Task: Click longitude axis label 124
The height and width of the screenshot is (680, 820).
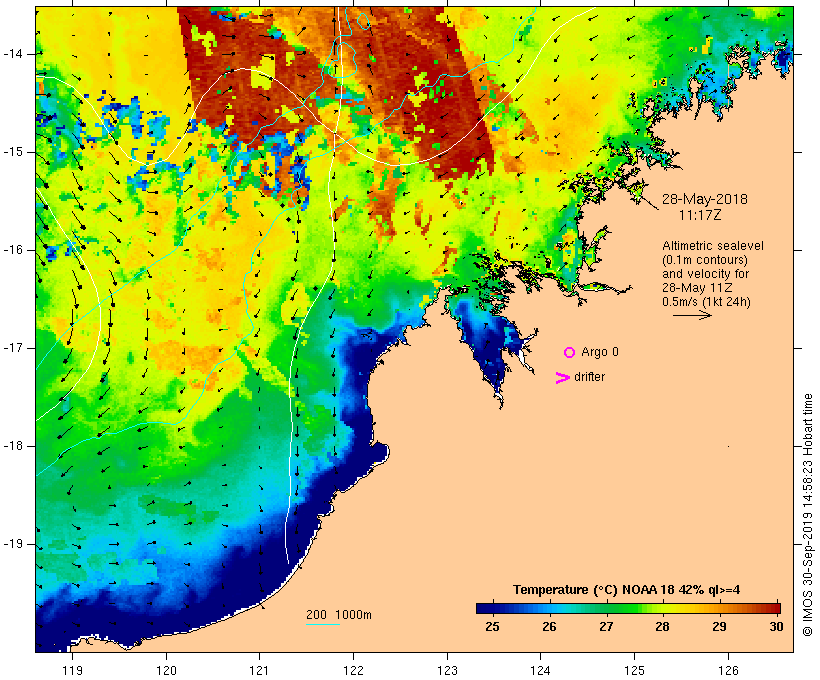Action: (x=540, y=670)
